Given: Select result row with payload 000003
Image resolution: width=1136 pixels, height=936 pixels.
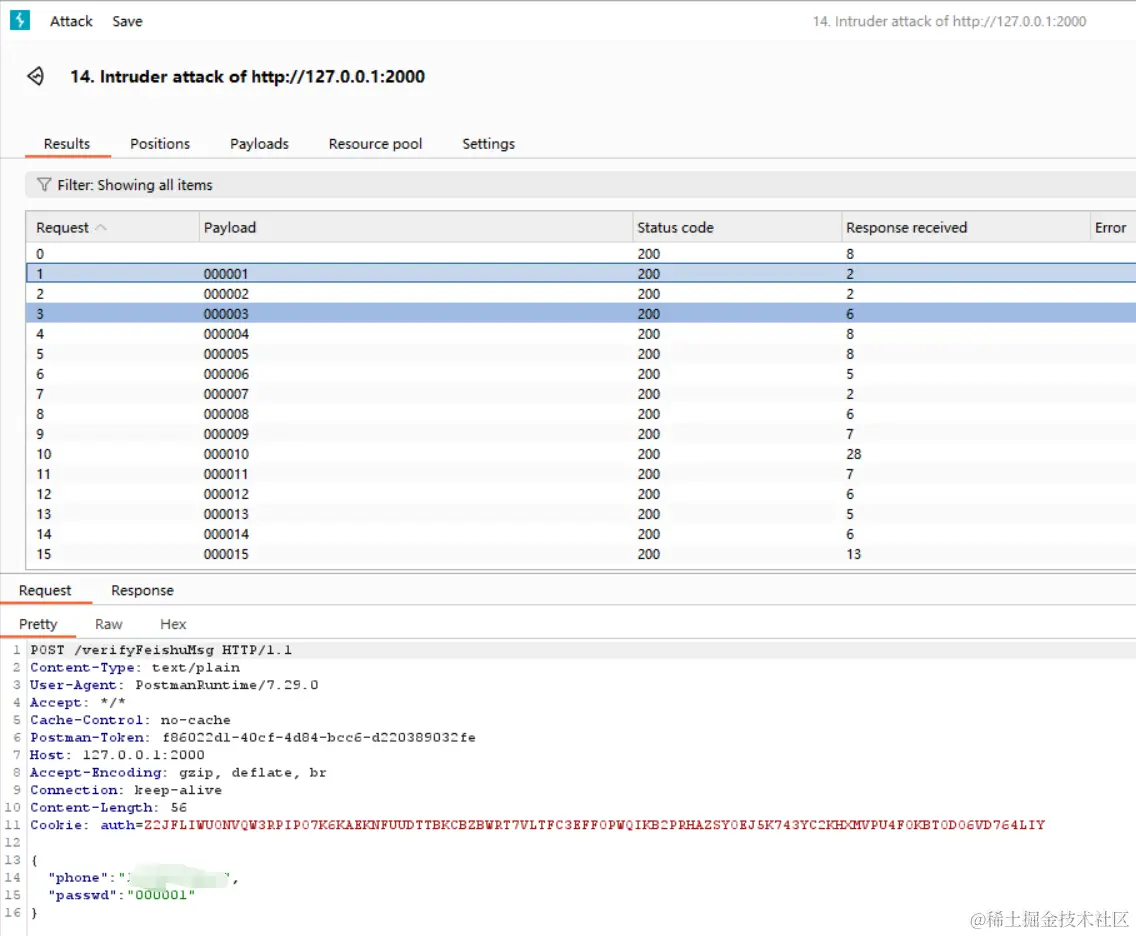Looking at the screenshot, I should pyautogui.click(x=581, y=314).
